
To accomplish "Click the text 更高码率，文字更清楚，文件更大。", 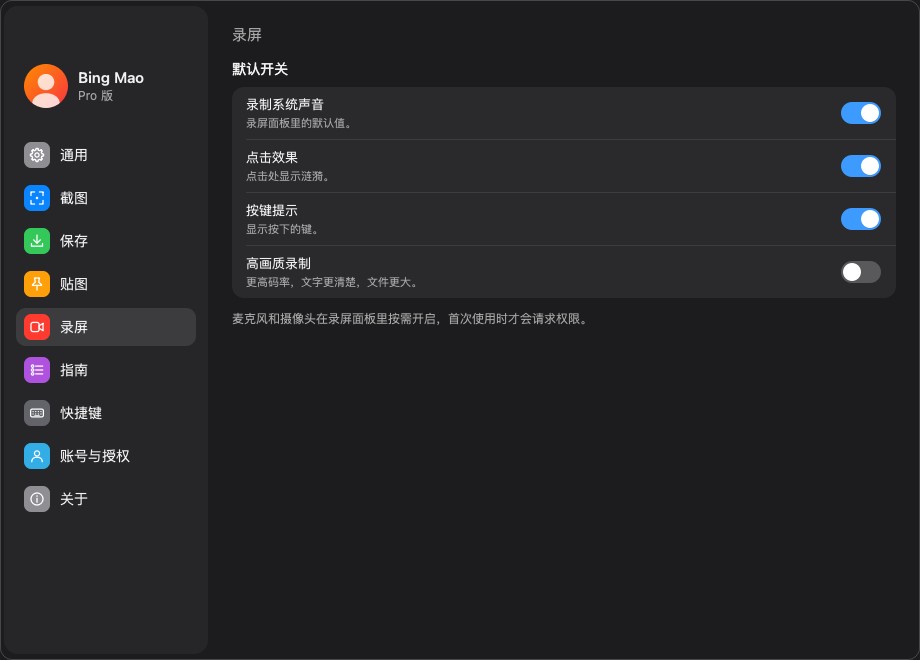I will pyautogui.click(x=332, y=282).
